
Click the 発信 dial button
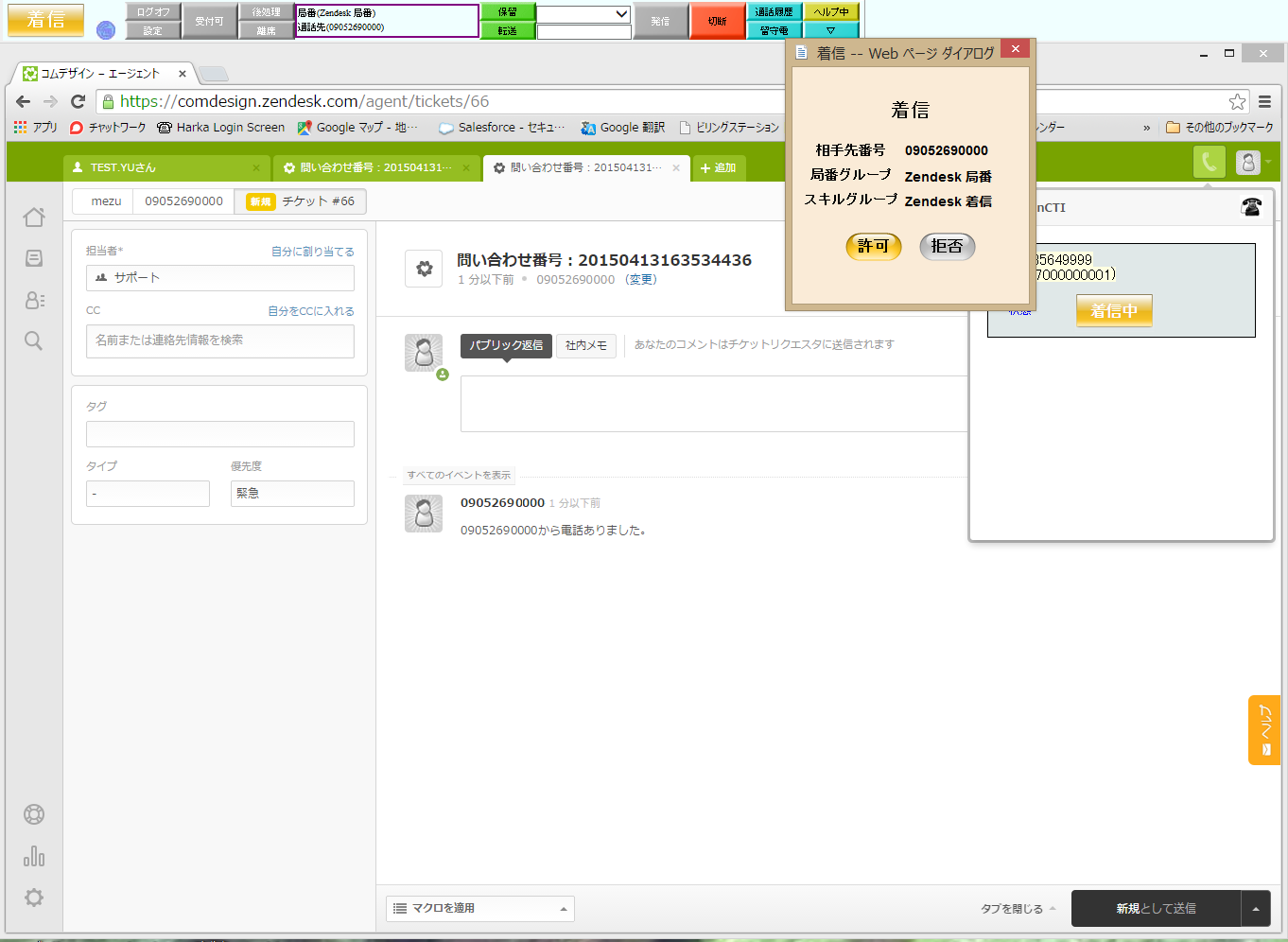660,21
